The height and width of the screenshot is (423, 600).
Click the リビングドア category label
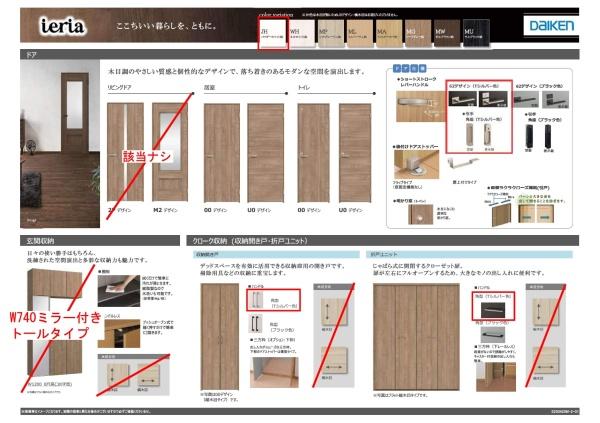click(x=119, y=87)
